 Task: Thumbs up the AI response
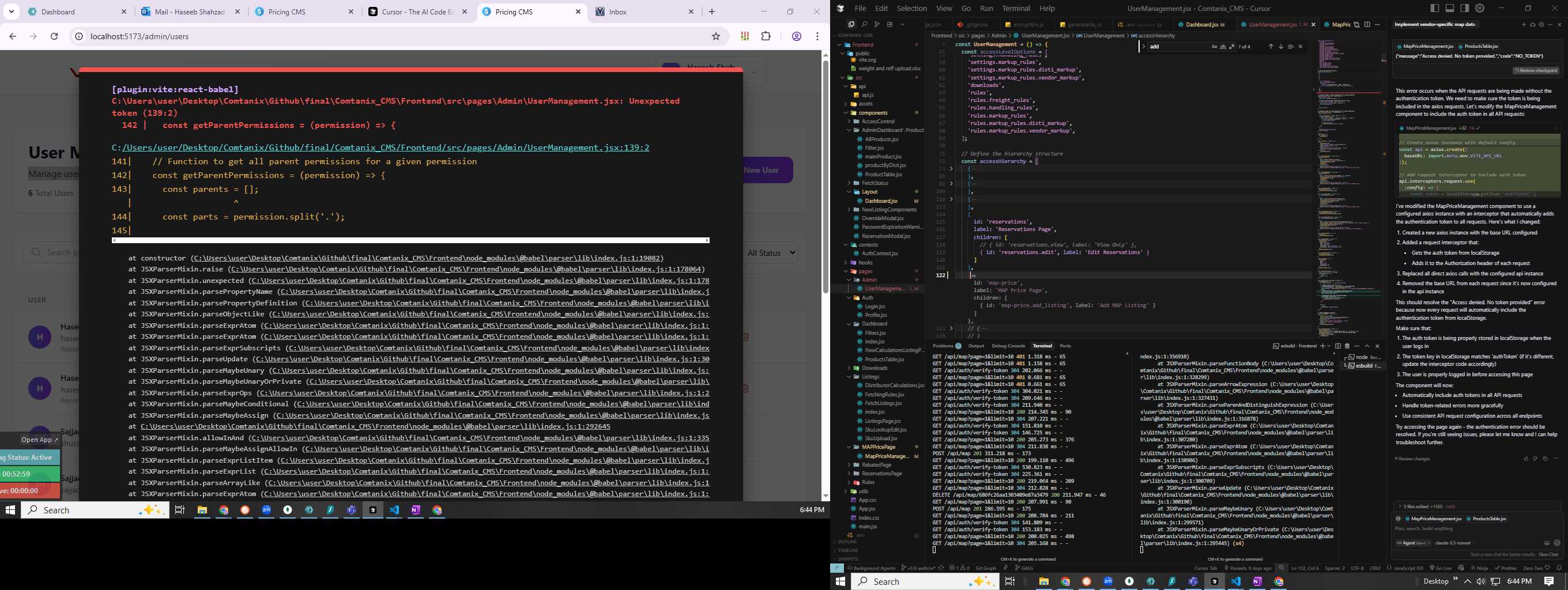[x=1526, y=459]
